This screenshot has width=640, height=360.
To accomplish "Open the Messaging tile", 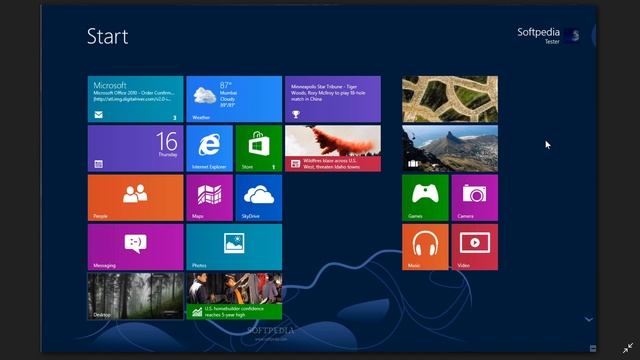I will pyautogui.click(x=136, y=247).
